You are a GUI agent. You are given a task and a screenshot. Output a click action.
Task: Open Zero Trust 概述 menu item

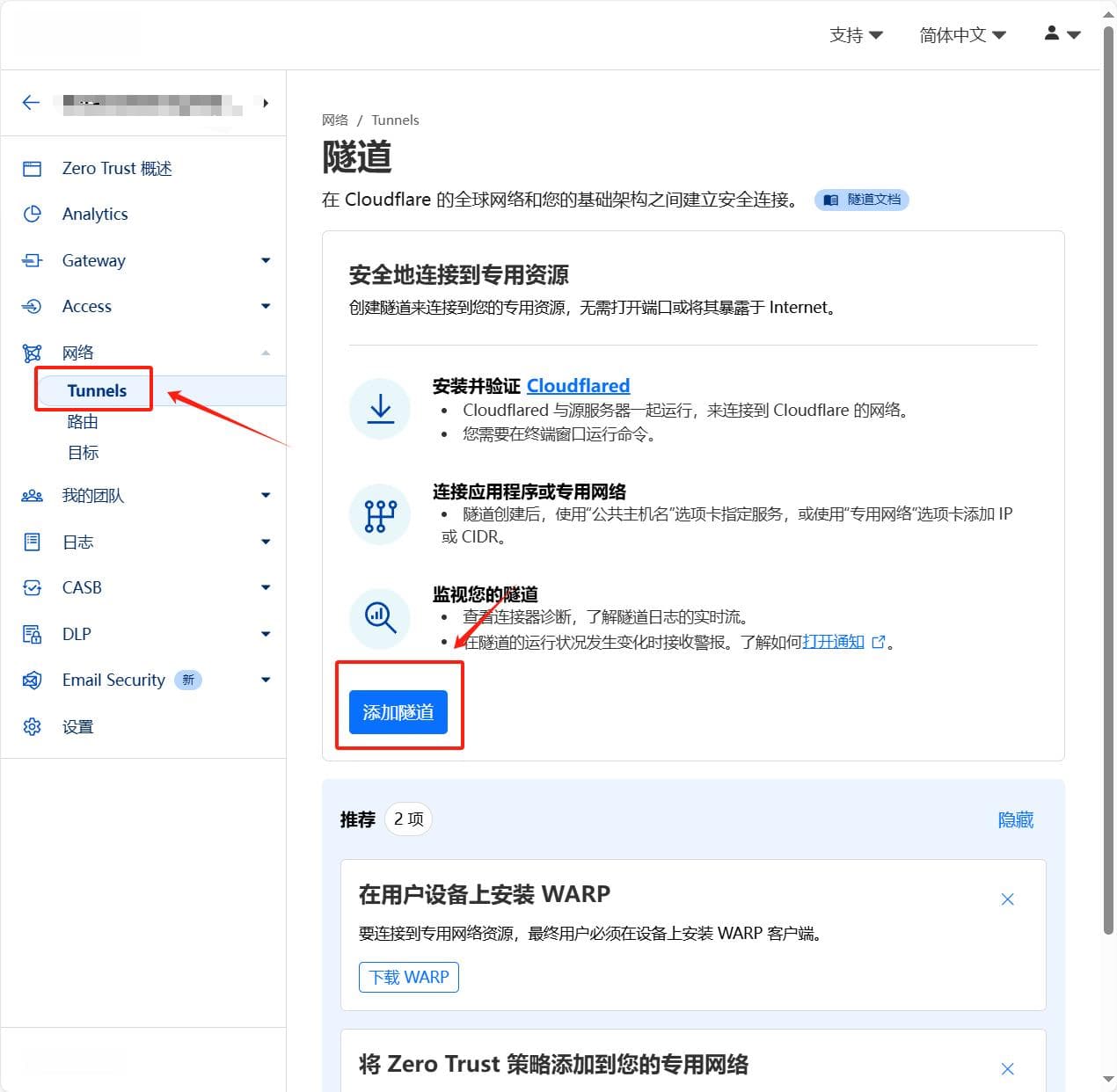point(117,168)
